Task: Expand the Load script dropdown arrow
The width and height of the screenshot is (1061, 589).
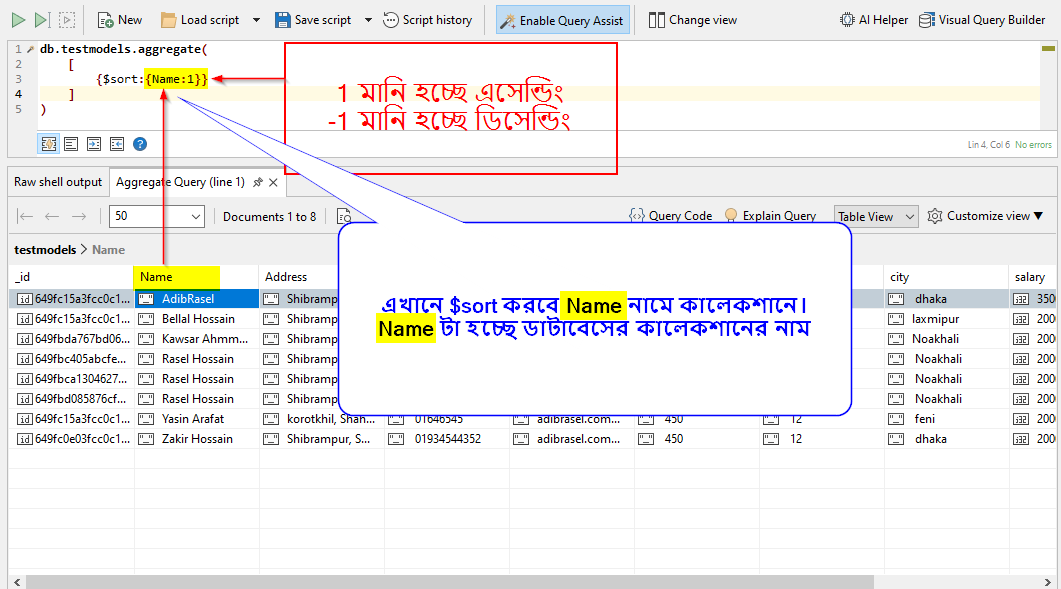Action: click(x=256, y=20)
